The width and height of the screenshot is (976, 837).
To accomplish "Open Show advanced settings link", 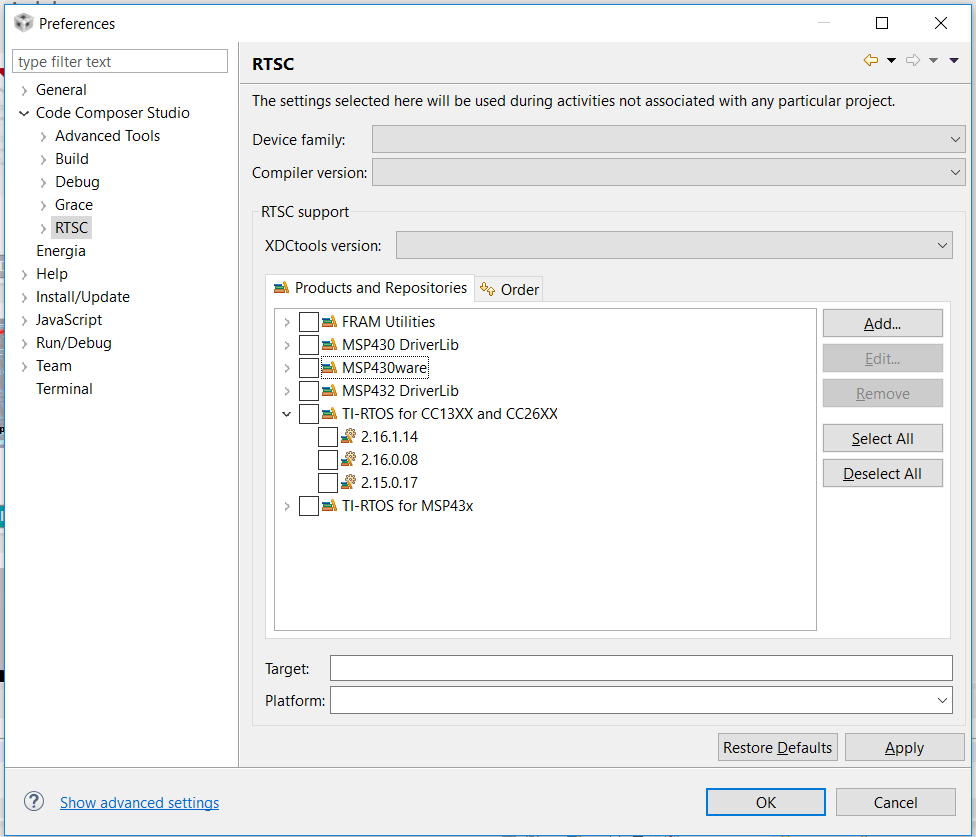I will 139,803.
